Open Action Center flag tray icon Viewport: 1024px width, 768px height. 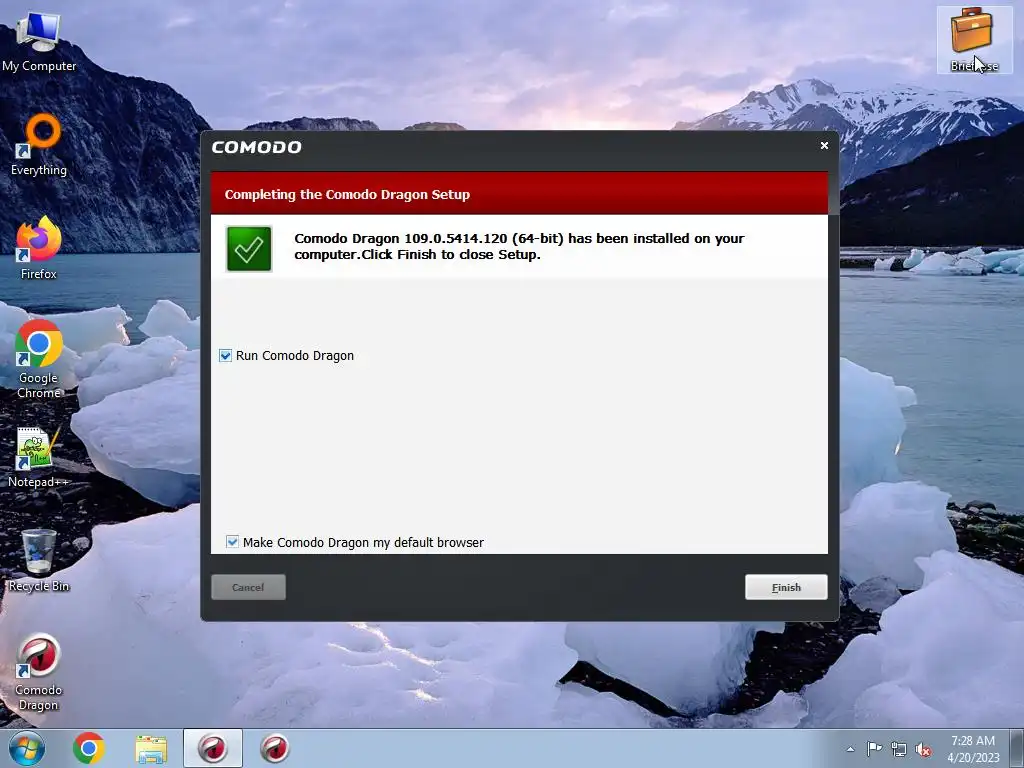(x=874, y=749)
